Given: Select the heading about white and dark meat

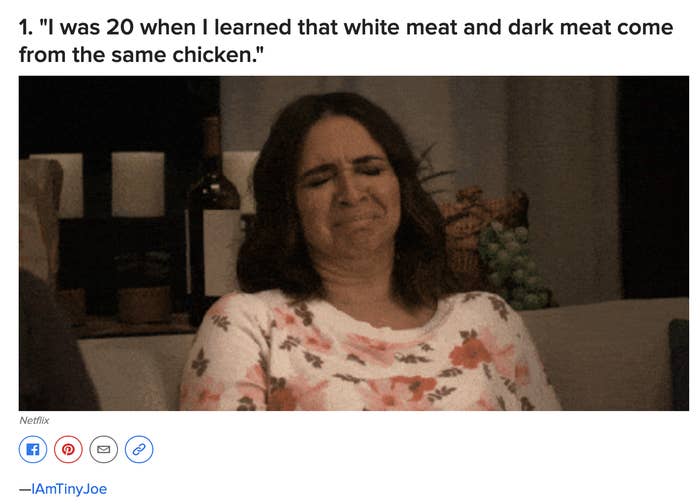Looking at the screenshot, I should pos(346,41).
